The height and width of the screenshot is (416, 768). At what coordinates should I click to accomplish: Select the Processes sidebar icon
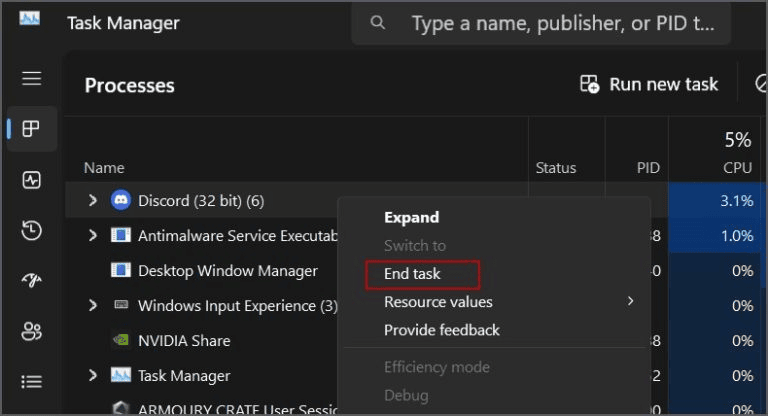[x=32, y=129]
